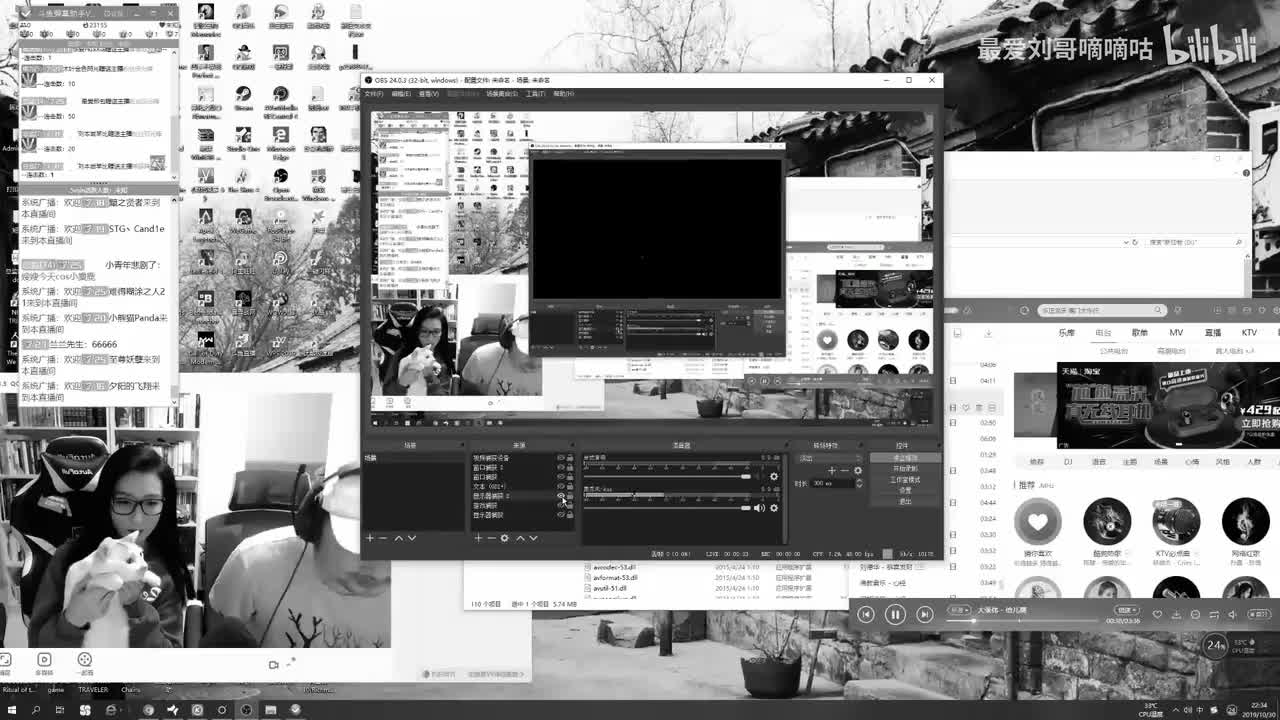Image resolution: width=1280 pixels, height=720 pixels.
Task: Click 停止推流 to stop streaming
Action: [x=905, y=458]
